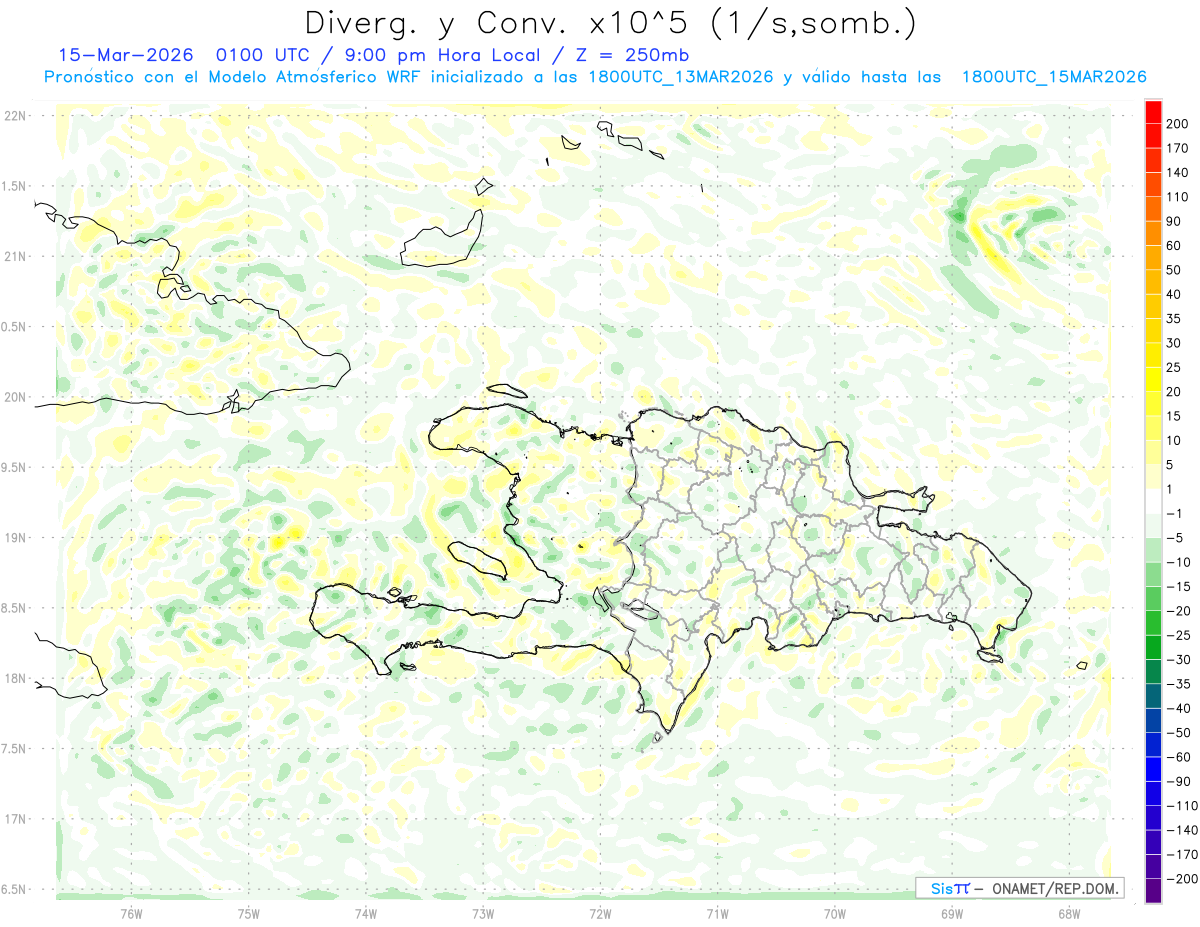Viewport: 1200px width, 927px height.
Task: Click the '-15' value on the color scale
Action: (1180, 587)
